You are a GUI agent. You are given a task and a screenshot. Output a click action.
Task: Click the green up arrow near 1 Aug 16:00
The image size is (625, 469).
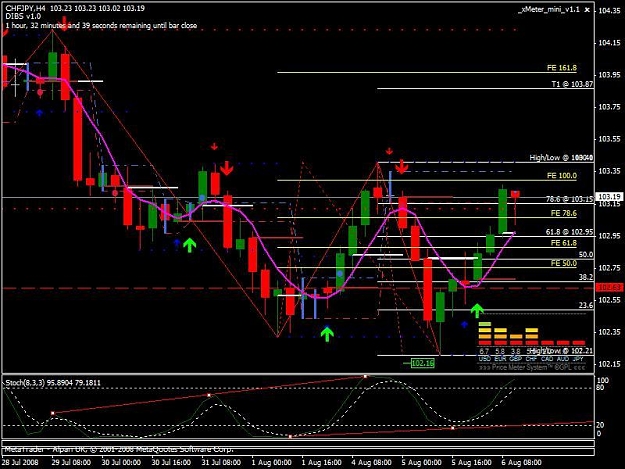[327, 334]
